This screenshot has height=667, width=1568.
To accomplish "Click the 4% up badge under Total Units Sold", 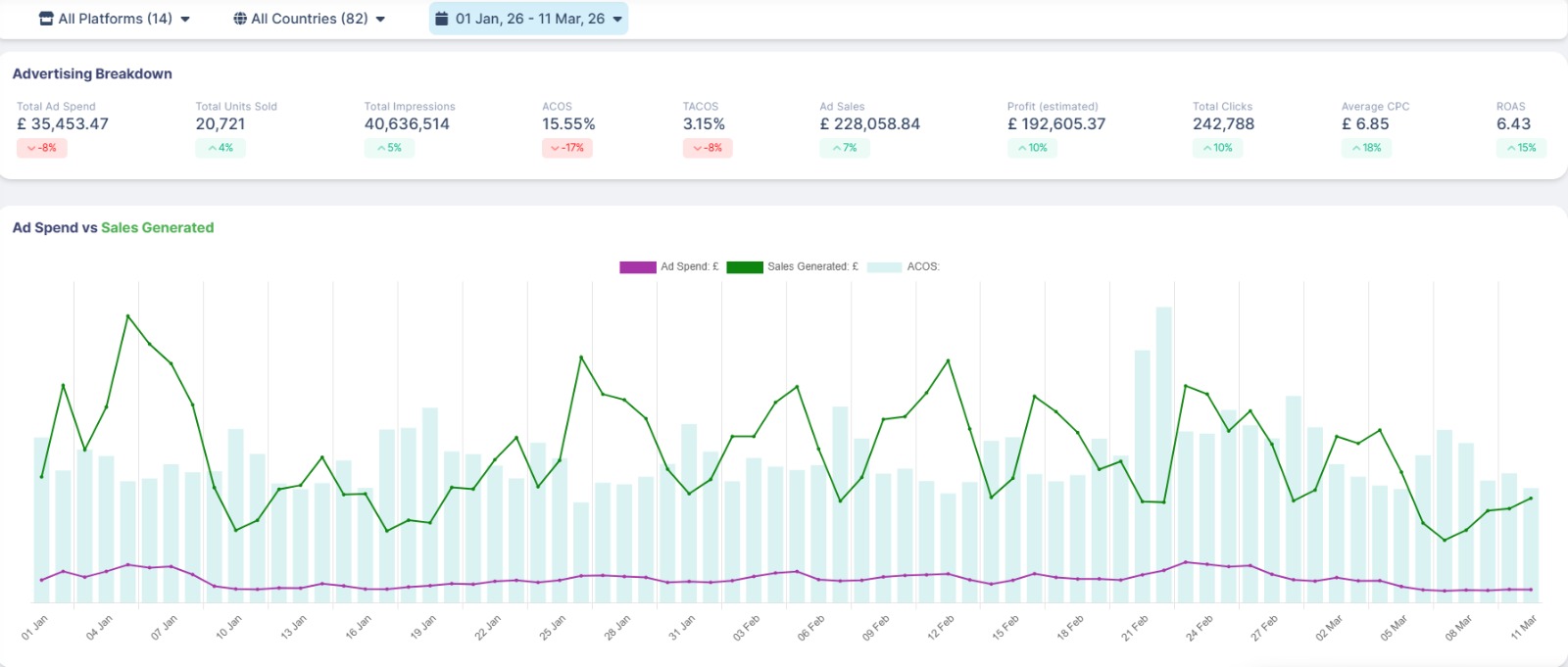I will (x=220, y=148).
